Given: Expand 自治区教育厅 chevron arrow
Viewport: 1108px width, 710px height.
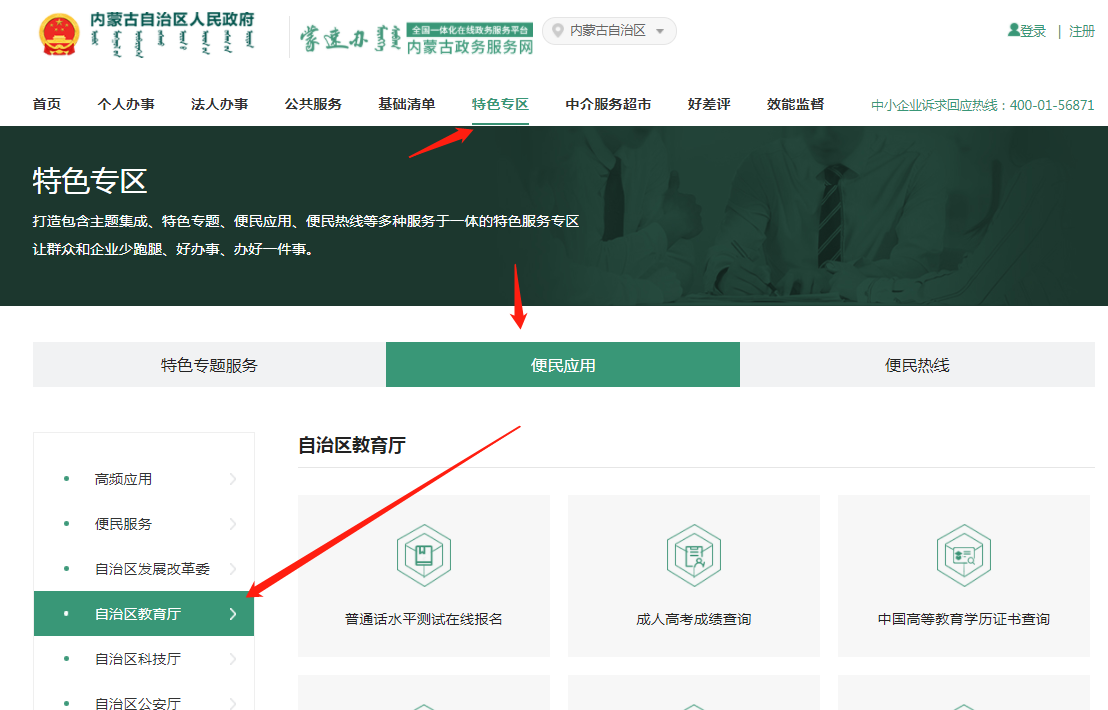Looking at the screenshot, I should [233, 614].
